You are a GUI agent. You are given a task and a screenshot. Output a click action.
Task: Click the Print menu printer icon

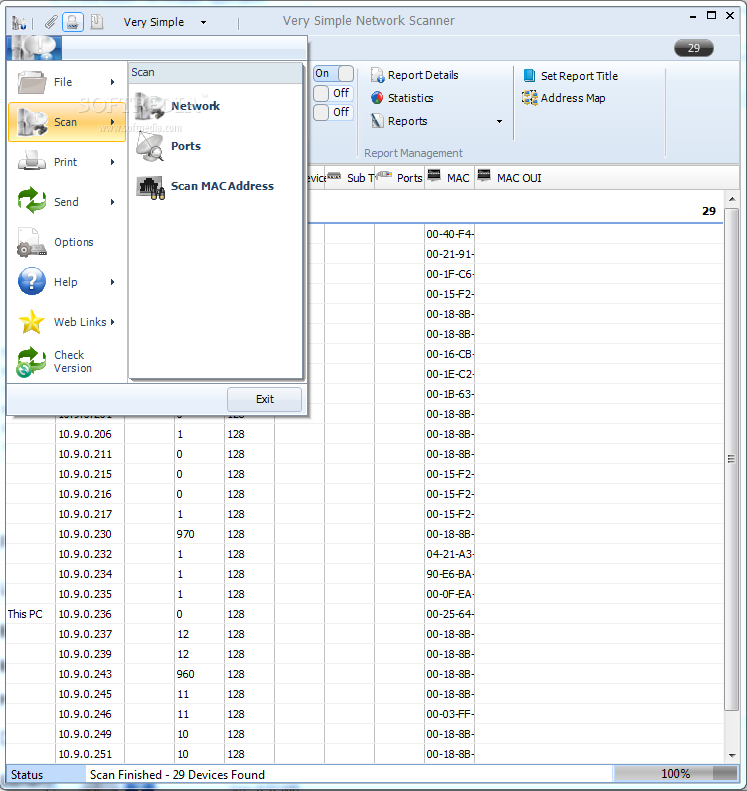[31, 162]
